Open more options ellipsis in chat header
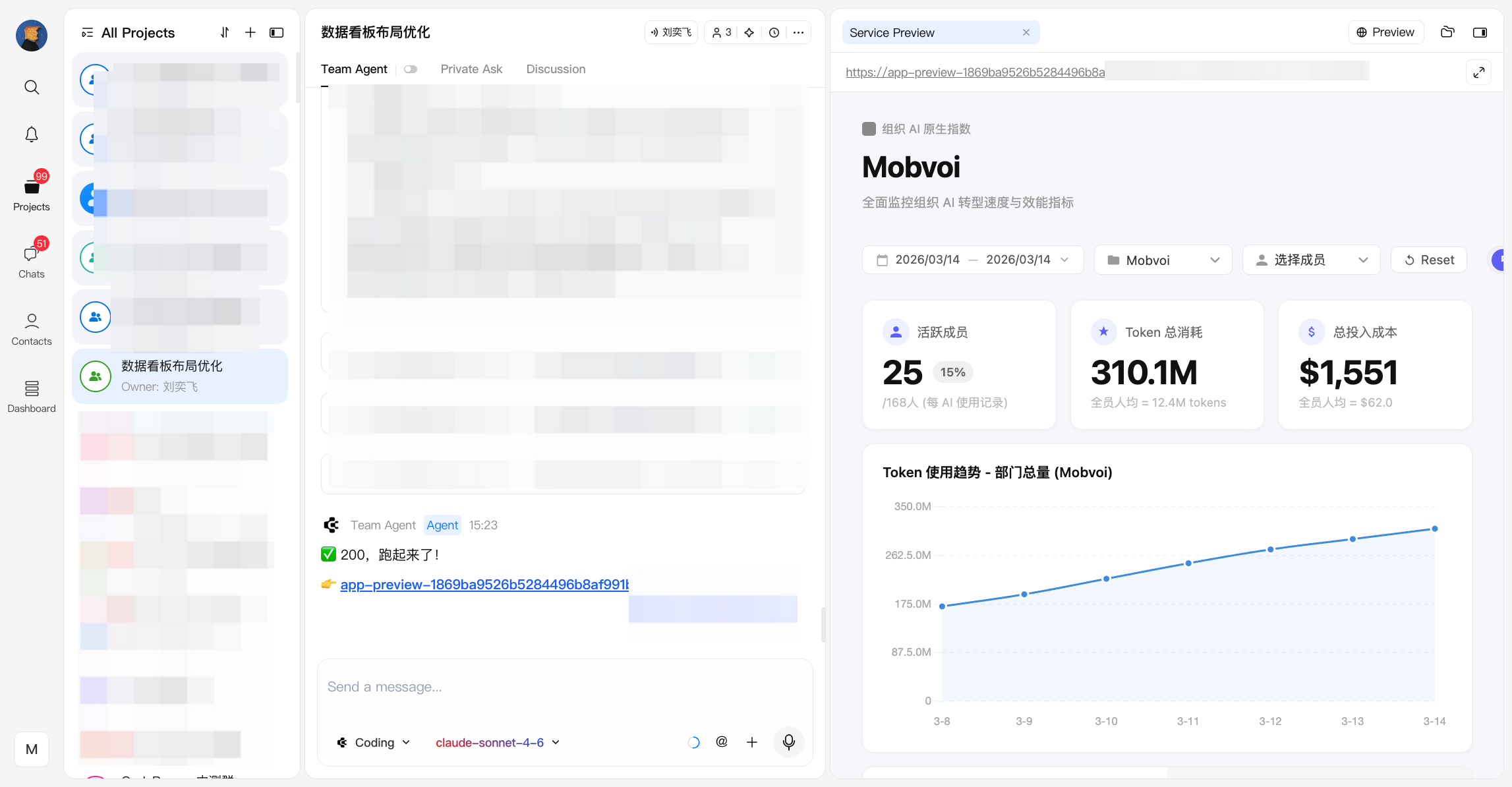 pyautogui.click(x=798, y=32)
